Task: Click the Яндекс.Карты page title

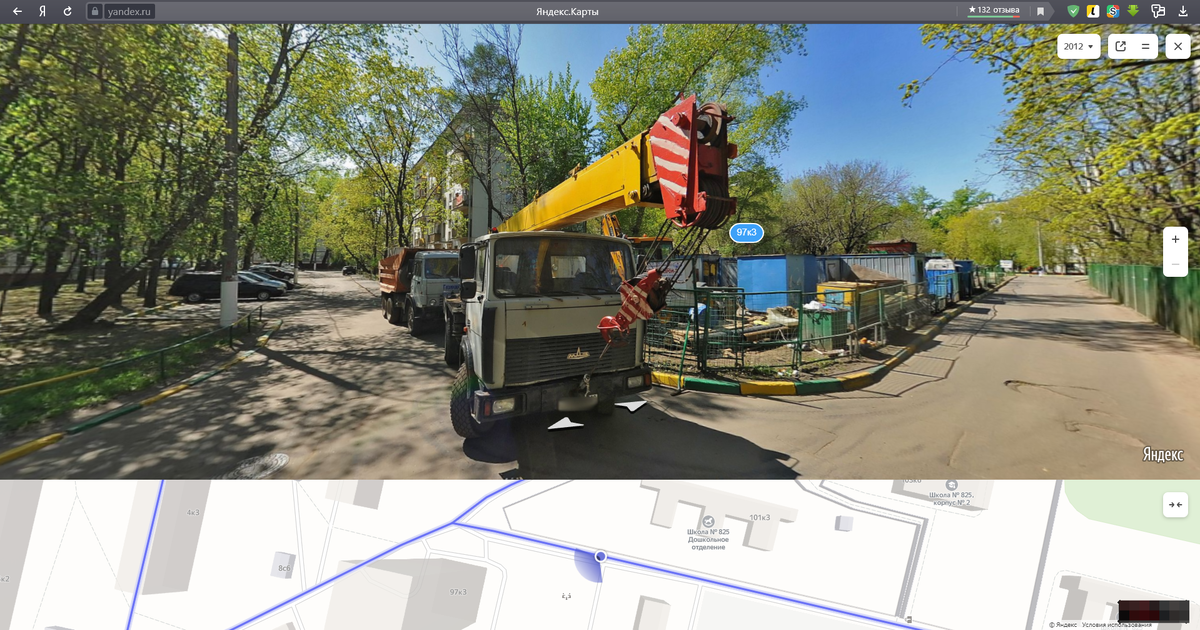Action: click(x=568, y=11)
